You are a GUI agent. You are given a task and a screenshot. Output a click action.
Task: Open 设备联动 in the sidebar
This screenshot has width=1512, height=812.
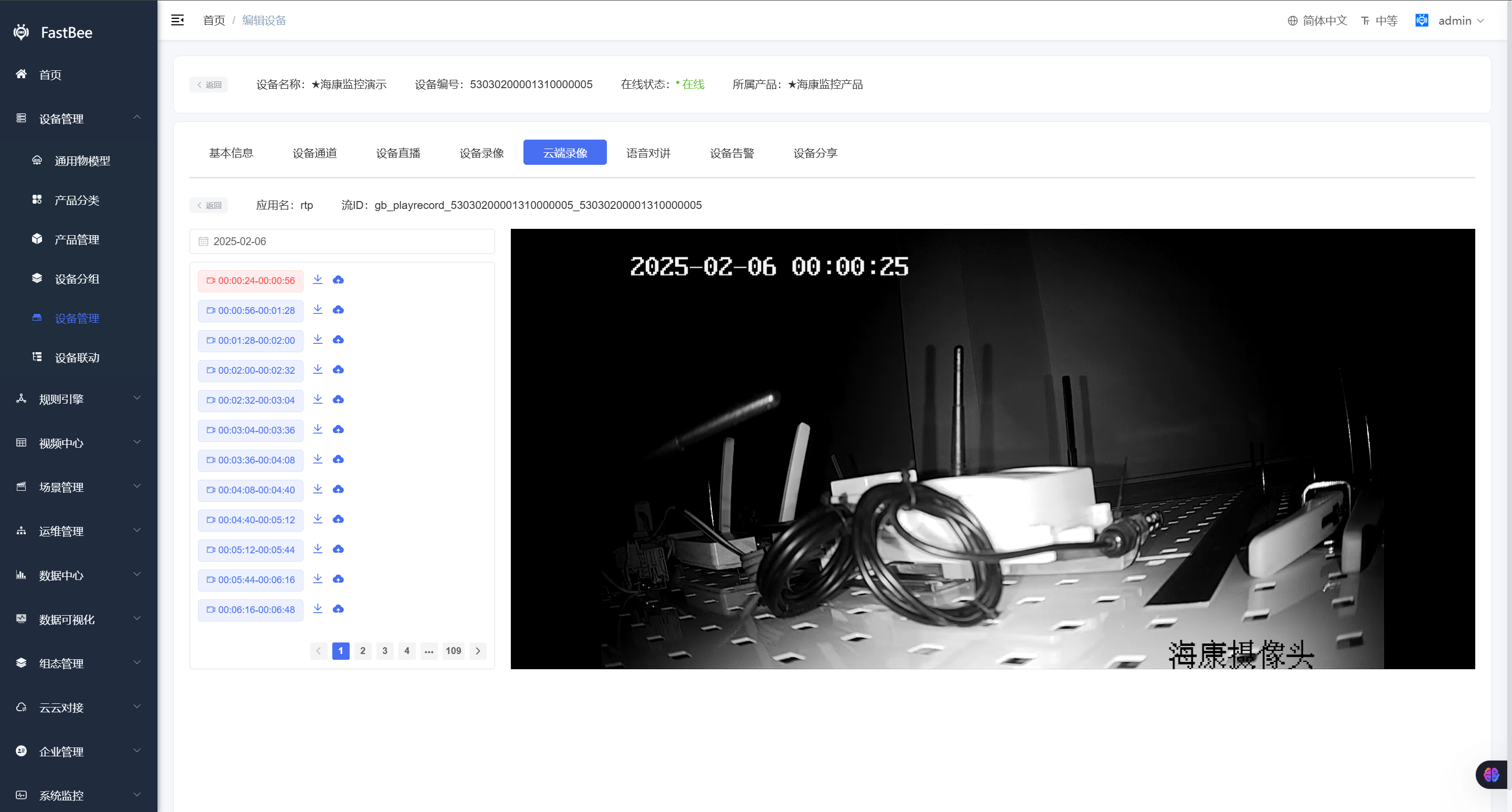pos(79,357)
